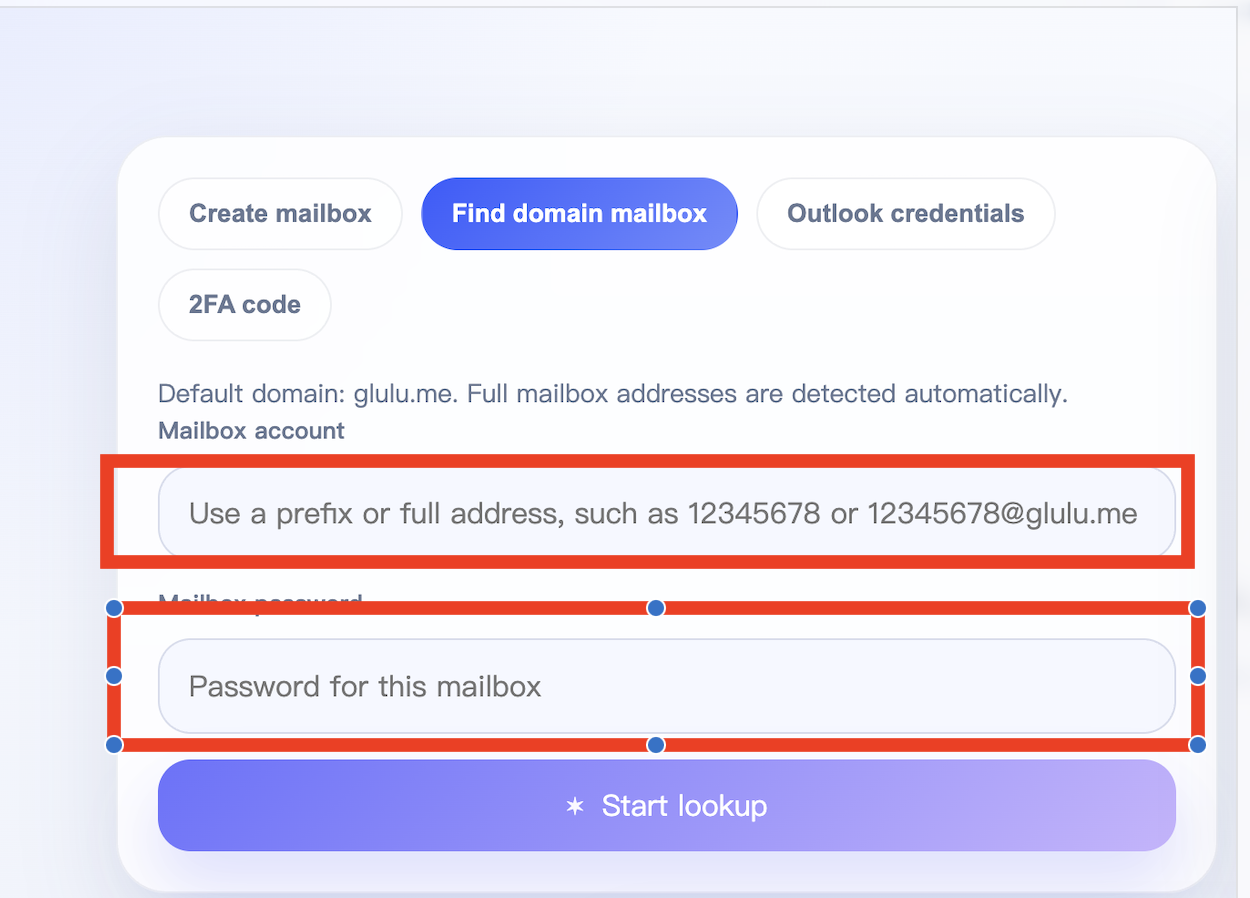The image size is (1250, 898).
Task: Select the Find domain mailbox tab
Action: point(579,214)
